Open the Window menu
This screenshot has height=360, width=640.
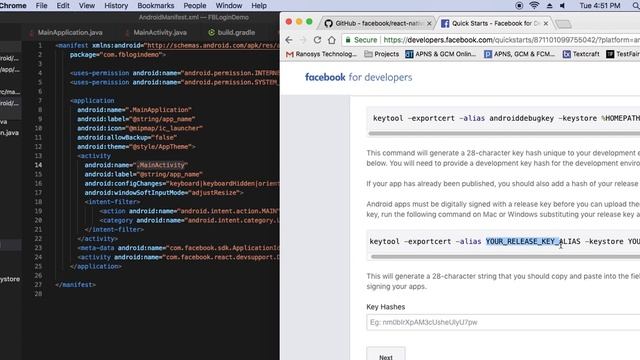(229, 6)
